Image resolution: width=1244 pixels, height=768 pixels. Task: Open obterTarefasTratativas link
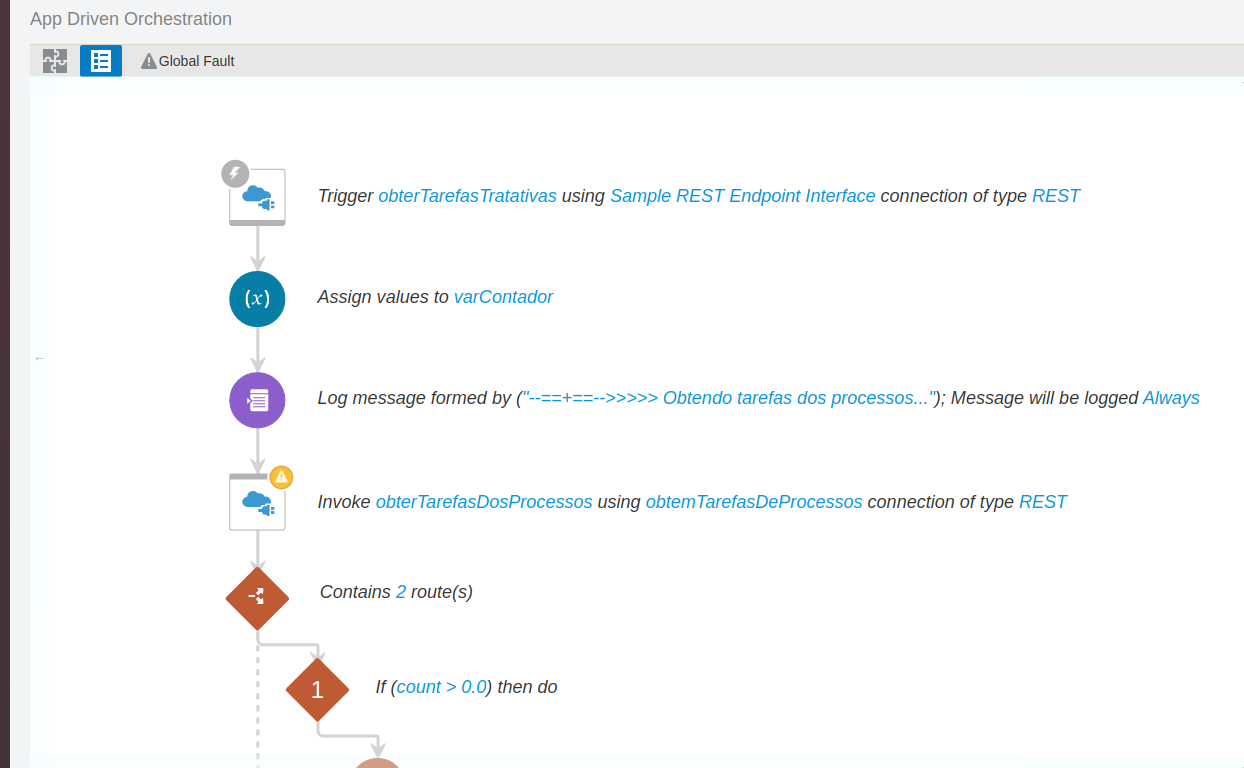[x=467, y=196]
